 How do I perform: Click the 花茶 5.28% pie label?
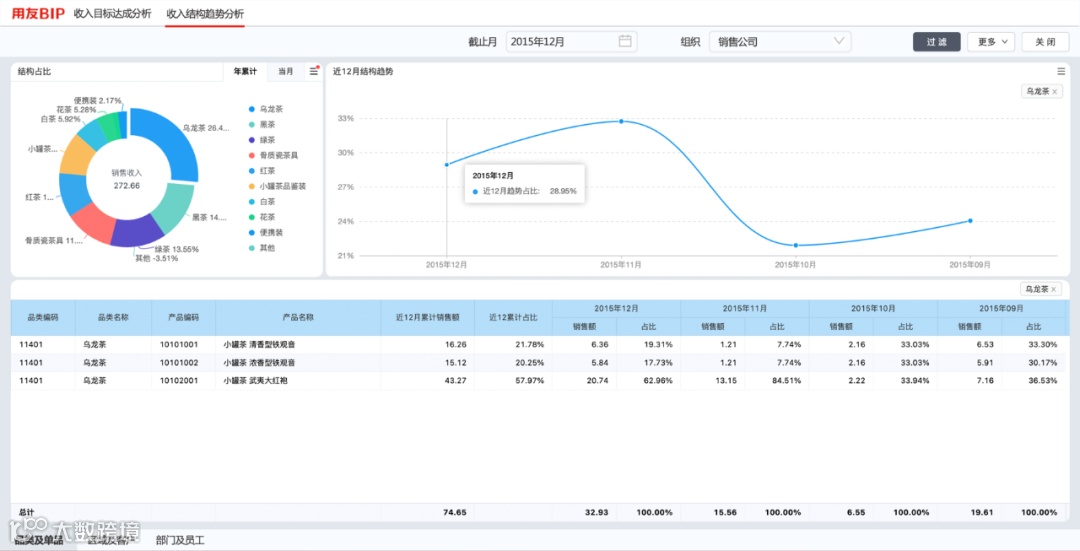click(76, 110)
